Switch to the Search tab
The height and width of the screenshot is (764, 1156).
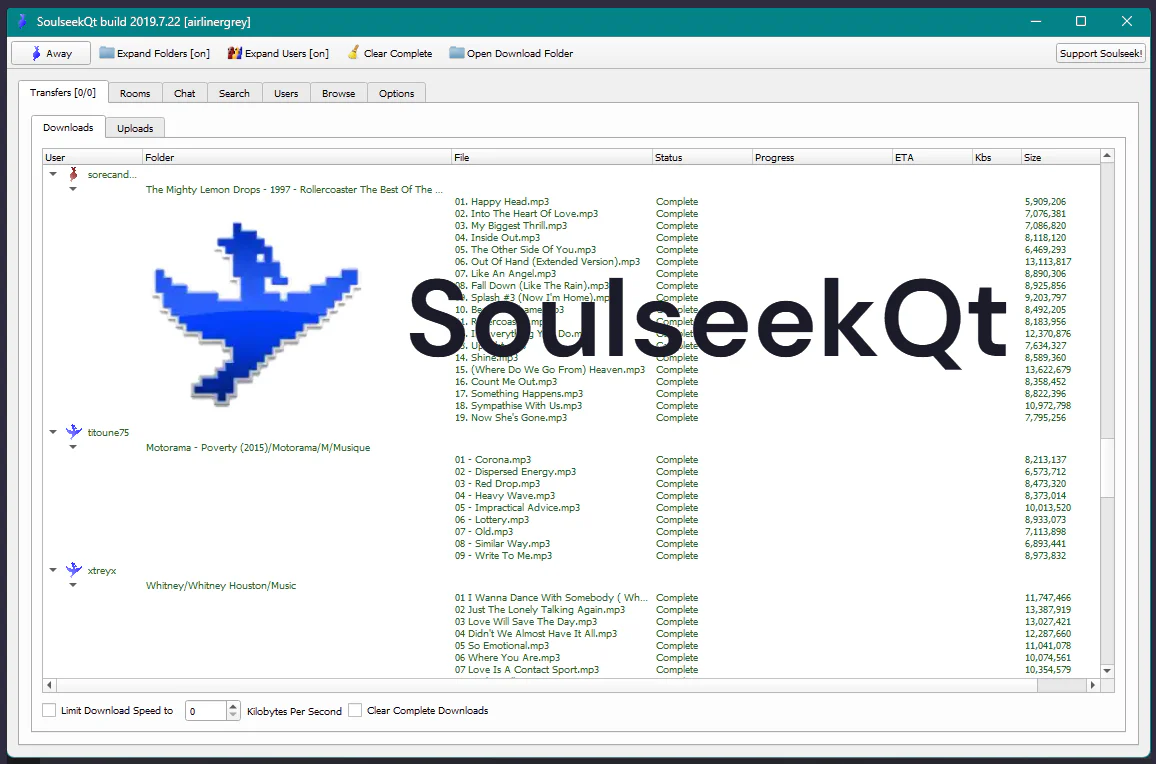point(234,92)
